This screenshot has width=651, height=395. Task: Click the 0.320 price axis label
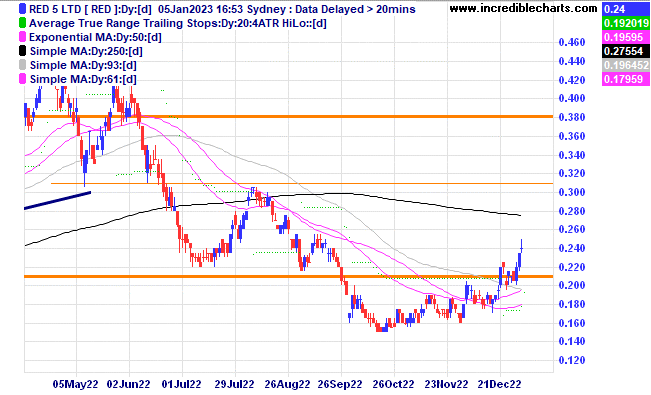(572, 174)
